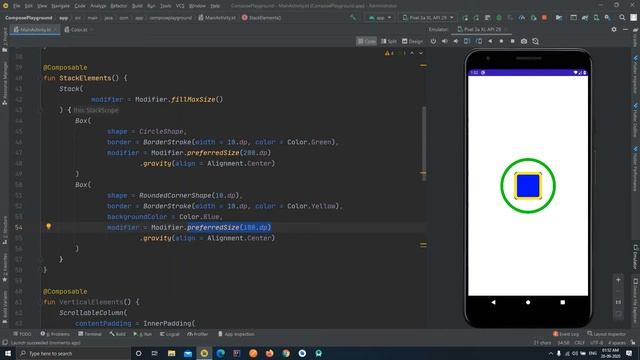The image size is (640, 360).
Task: Open the TODO tool window
Action: (x=22, y=334)
